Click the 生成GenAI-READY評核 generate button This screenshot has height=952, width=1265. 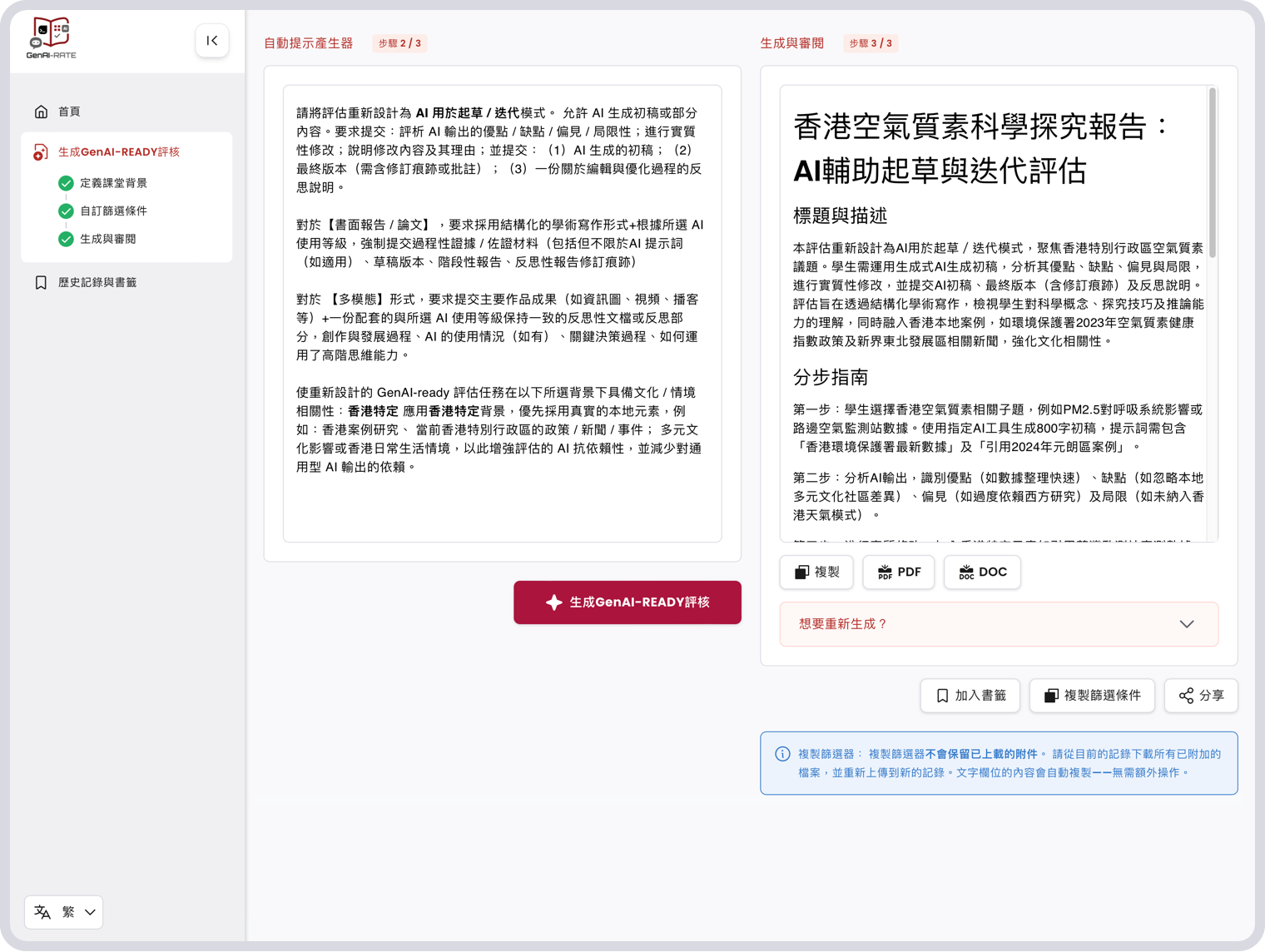tap(628, 602)
